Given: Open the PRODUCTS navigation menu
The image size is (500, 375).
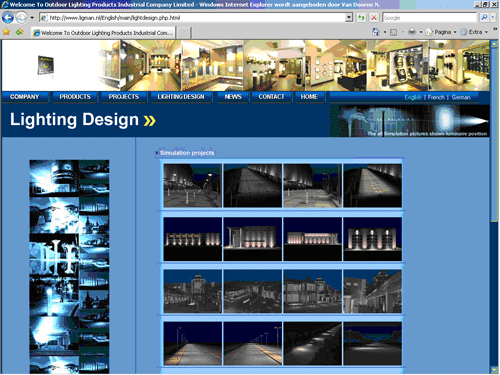Looking at the screenshot, I should (75, 97).
